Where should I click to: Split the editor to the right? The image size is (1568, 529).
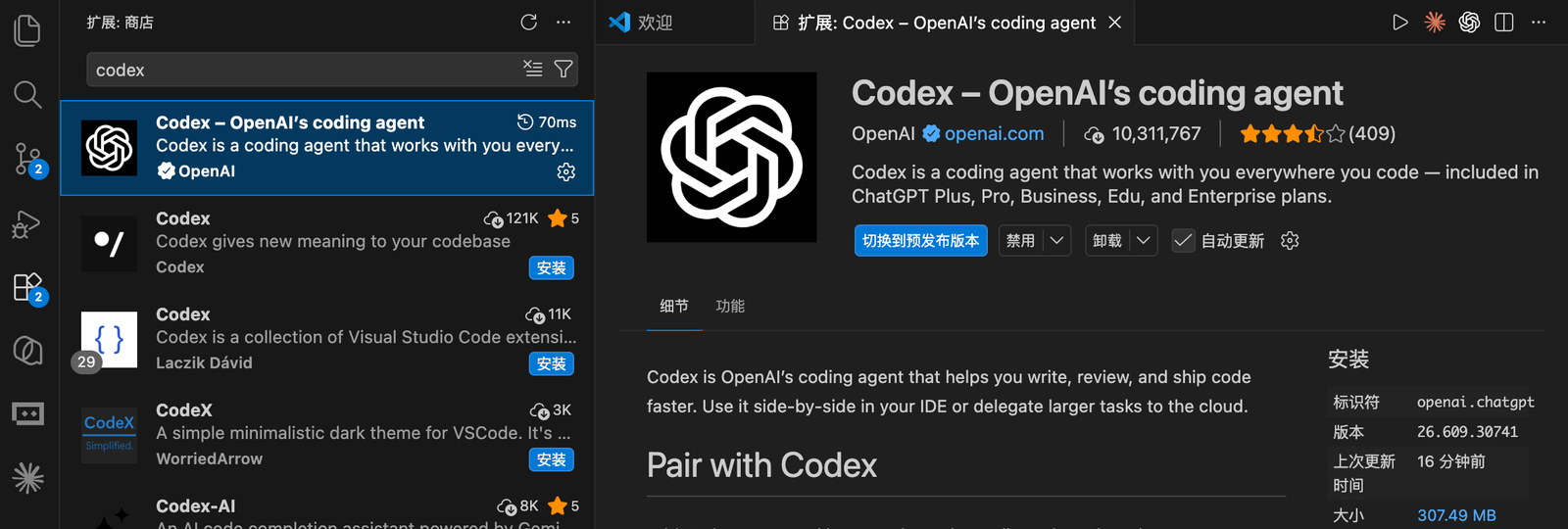pyautogui.click(x=1504, y=22)
